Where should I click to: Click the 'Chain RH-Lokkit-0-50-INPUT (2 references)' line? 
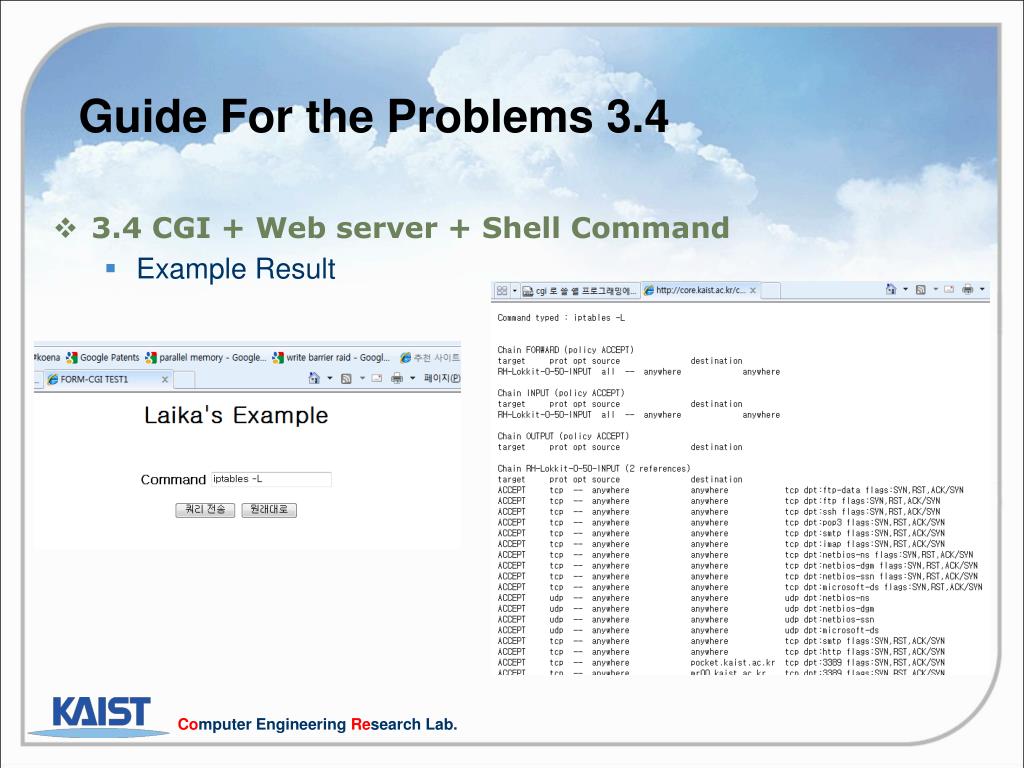[x=594, y=469]
